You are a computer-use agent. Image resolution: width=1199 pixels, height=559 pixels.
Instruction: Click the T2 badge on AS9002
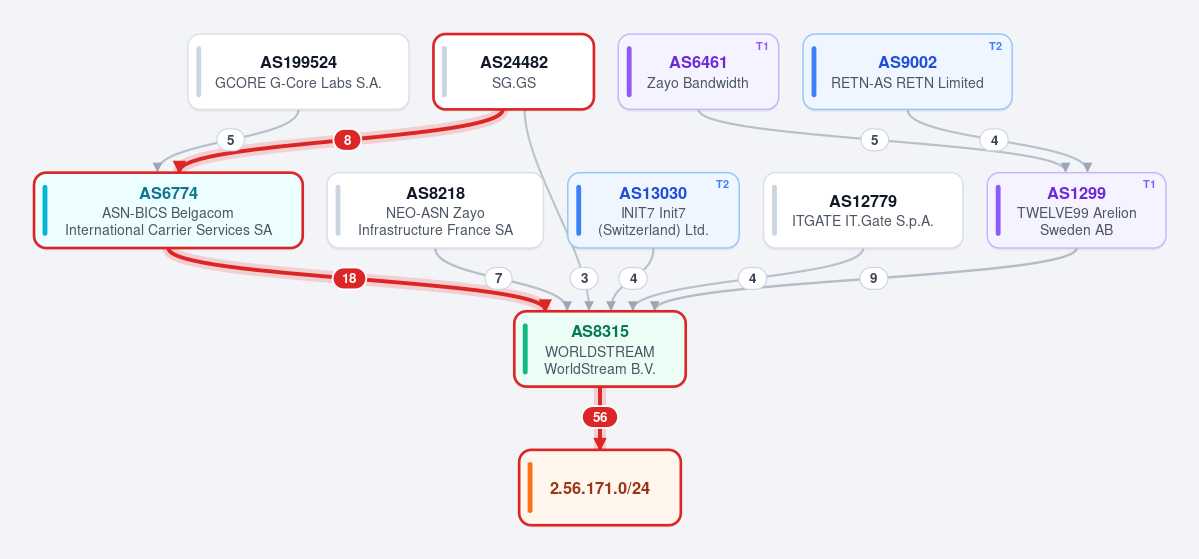(x=995, y=47)
